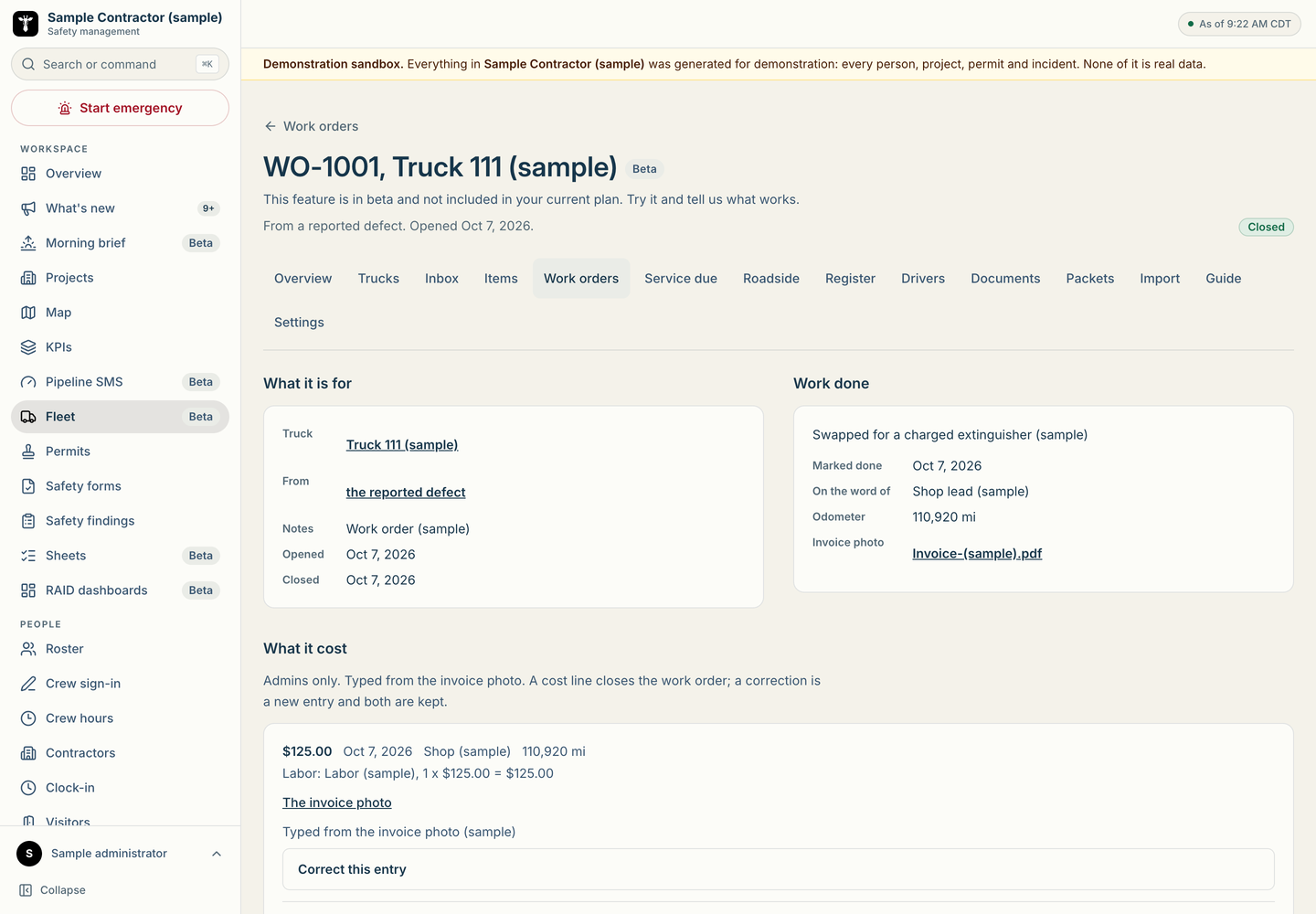The image size is (1316, 914).
Task: Follow the reported defect link
Action: pyautogui.click(x=406, y=493)
